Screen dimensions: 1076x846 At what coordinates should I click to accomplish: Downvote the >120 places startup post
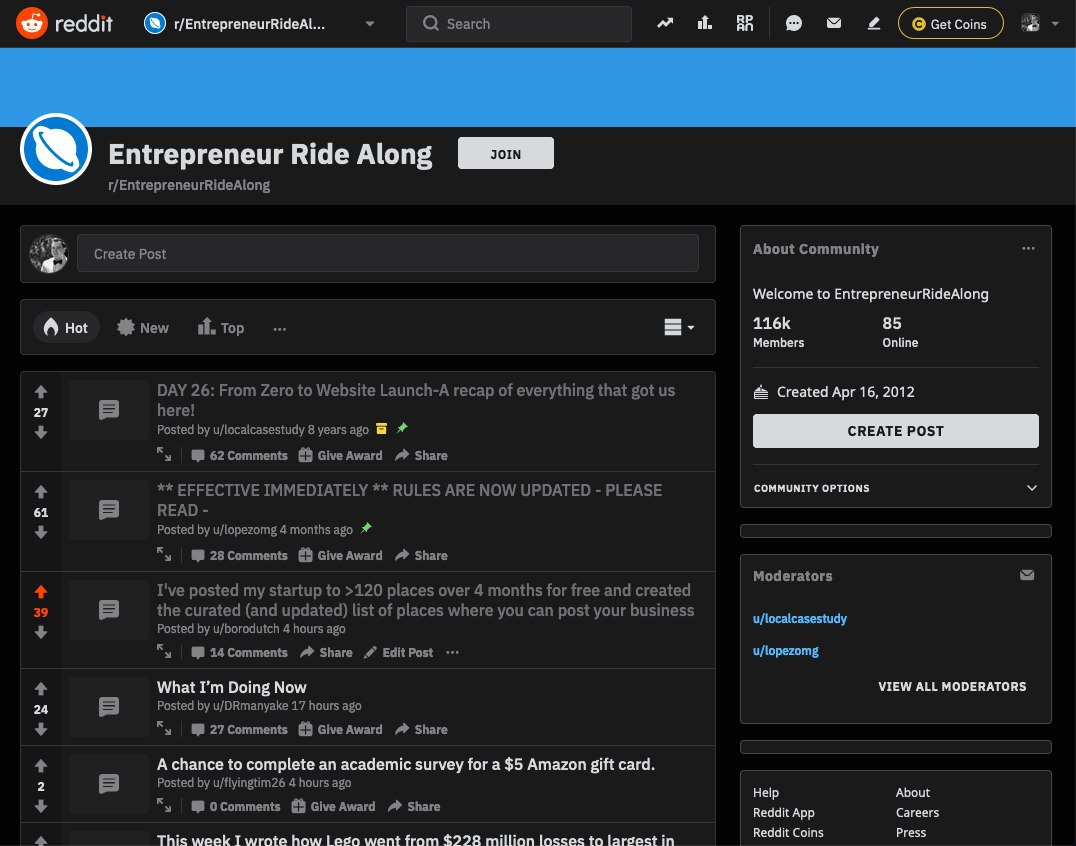[x=41, y=632]
